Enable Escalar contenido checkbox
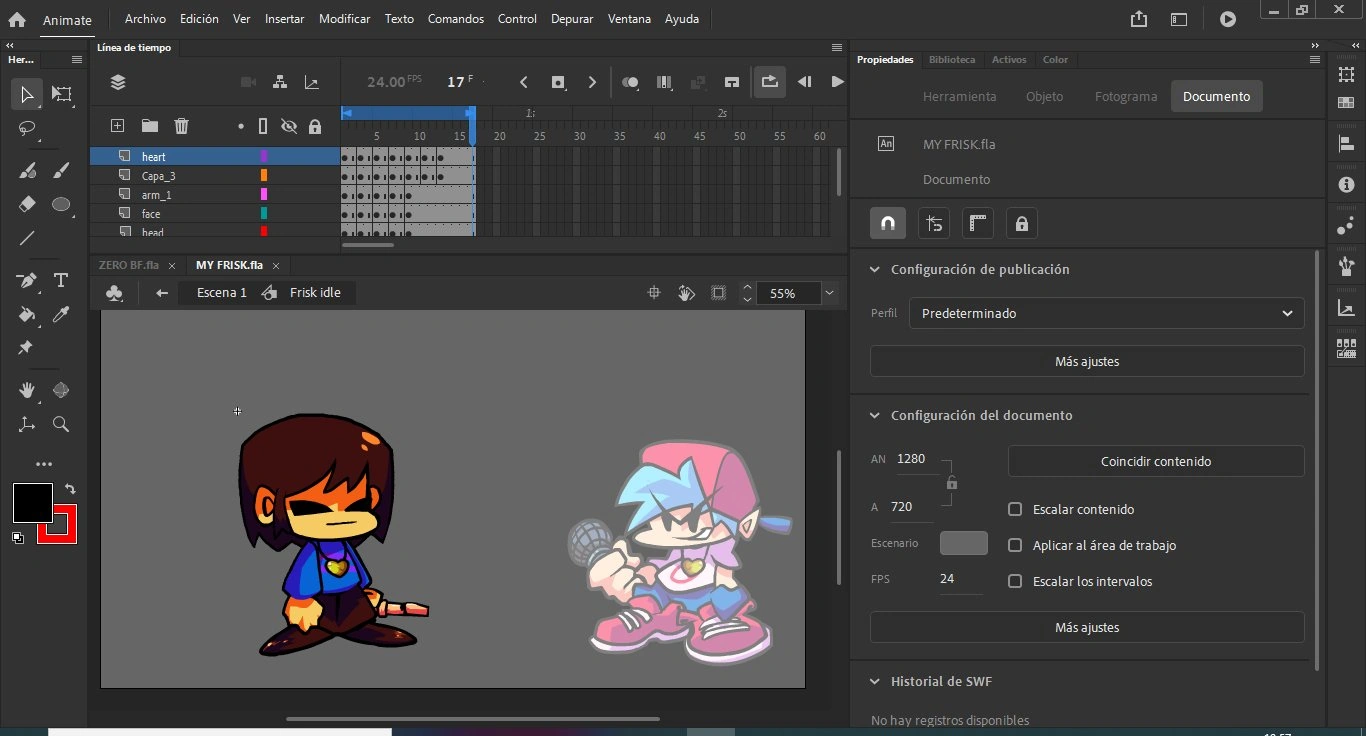This screenshot has width=1366, height=736. [x=1015, y=509]
